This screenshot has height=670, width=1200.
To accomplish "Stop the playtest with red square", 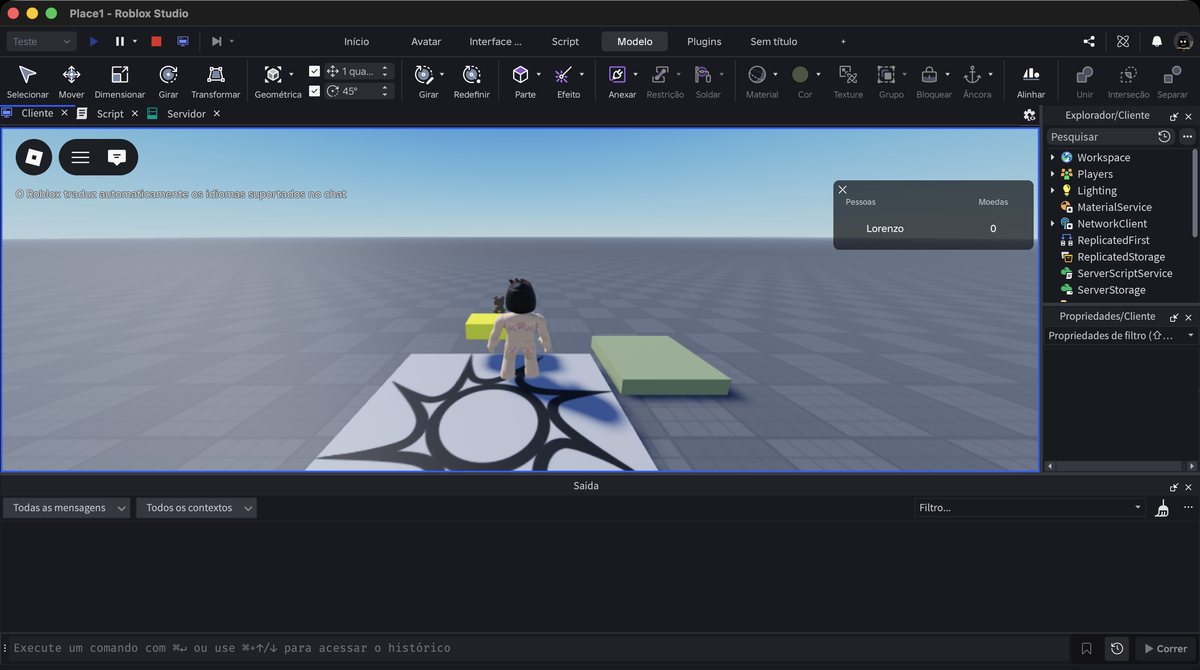I will pyautogui.click(x=156, y=41).
